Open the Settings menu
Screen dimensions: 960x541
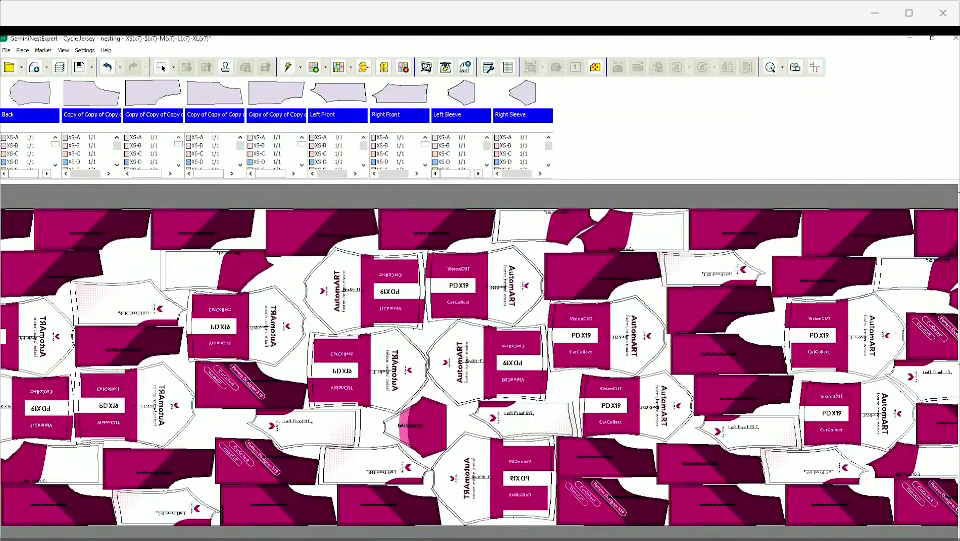point(84,50)
